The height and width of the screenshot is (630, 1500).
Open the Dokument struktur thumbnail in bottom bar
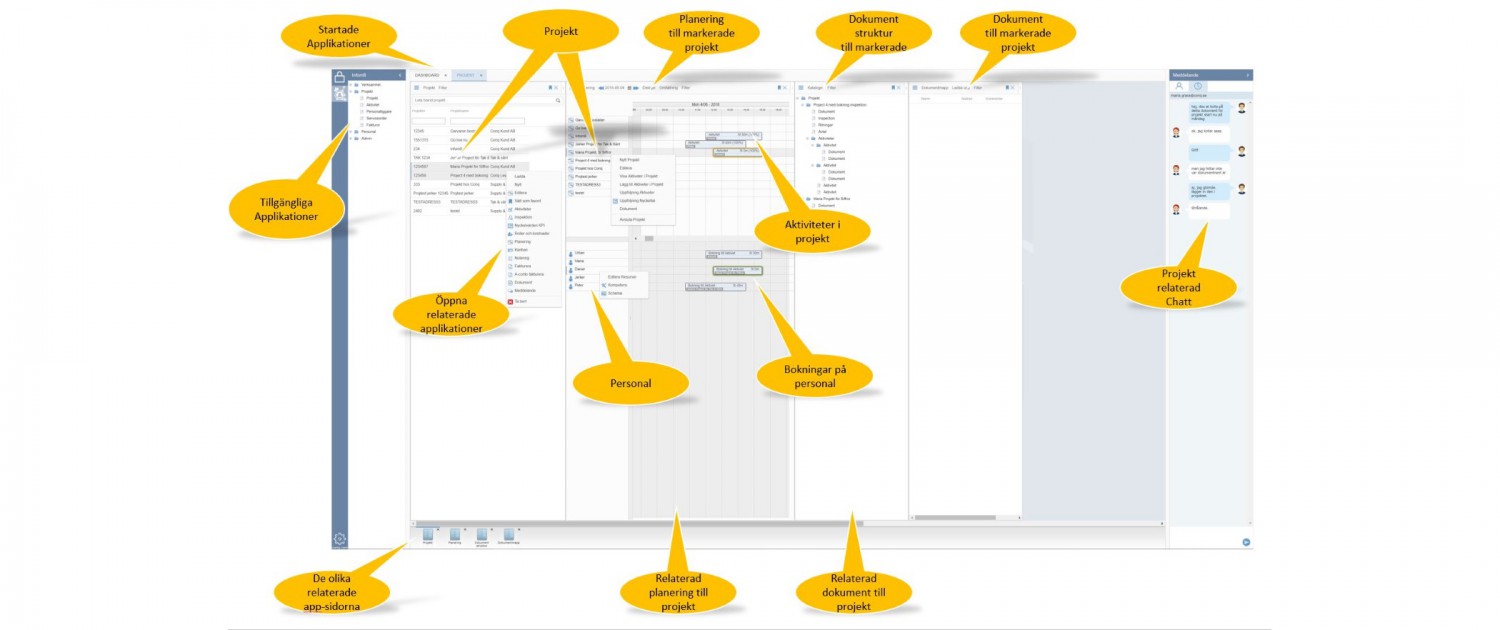(x=482, y=535)
